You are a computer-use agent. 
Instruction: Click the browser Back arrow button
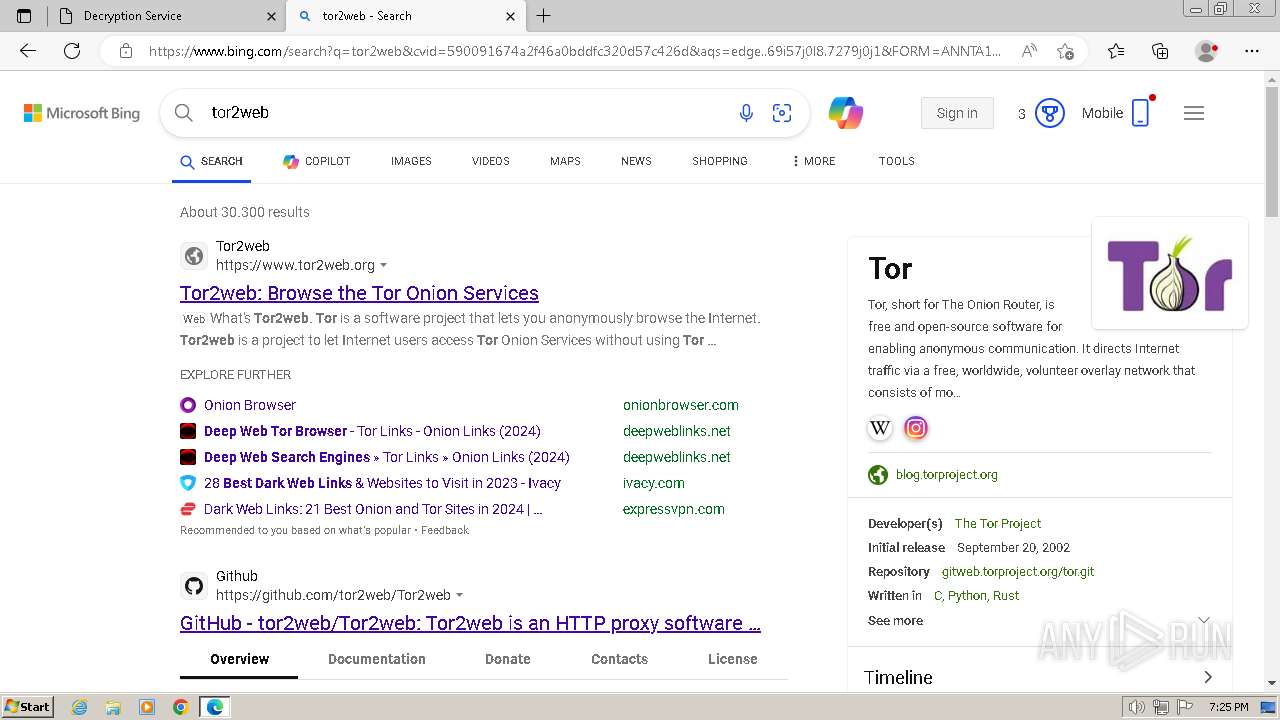(x=28, y=51)
